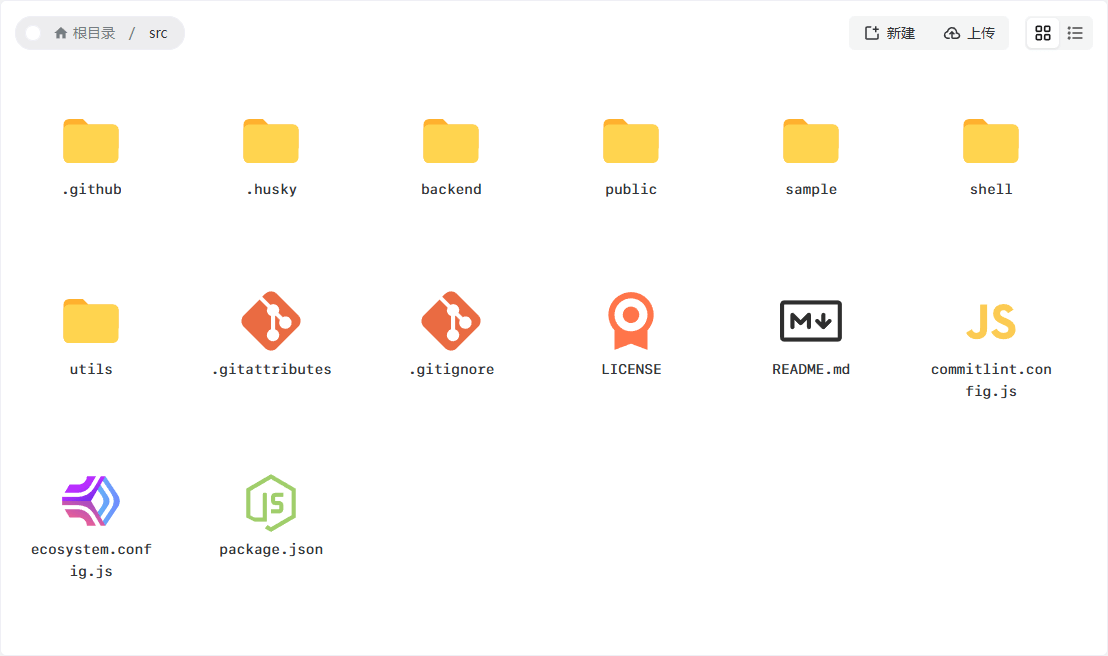Open the package.json Node.js icon
1108x656 pixels.
tap(271, 501)
